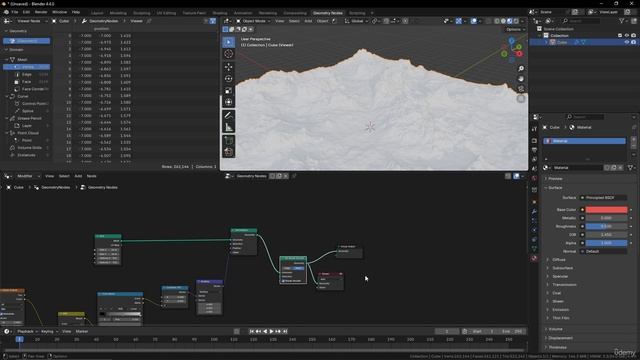Open Object Mode dropdown in viewport

coord(253,21)
